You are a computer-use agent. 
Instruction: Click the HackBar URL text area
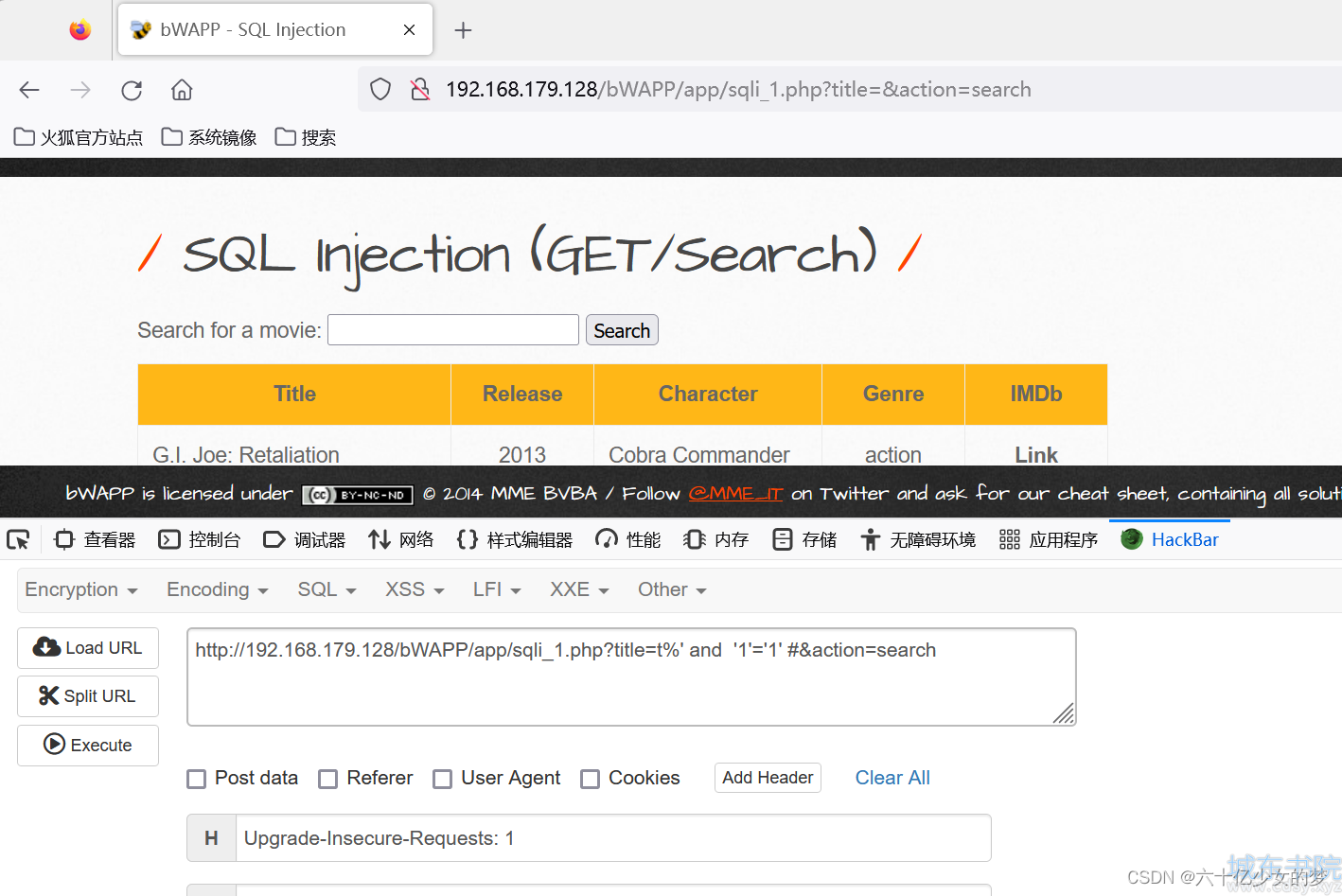pos(631,677)
